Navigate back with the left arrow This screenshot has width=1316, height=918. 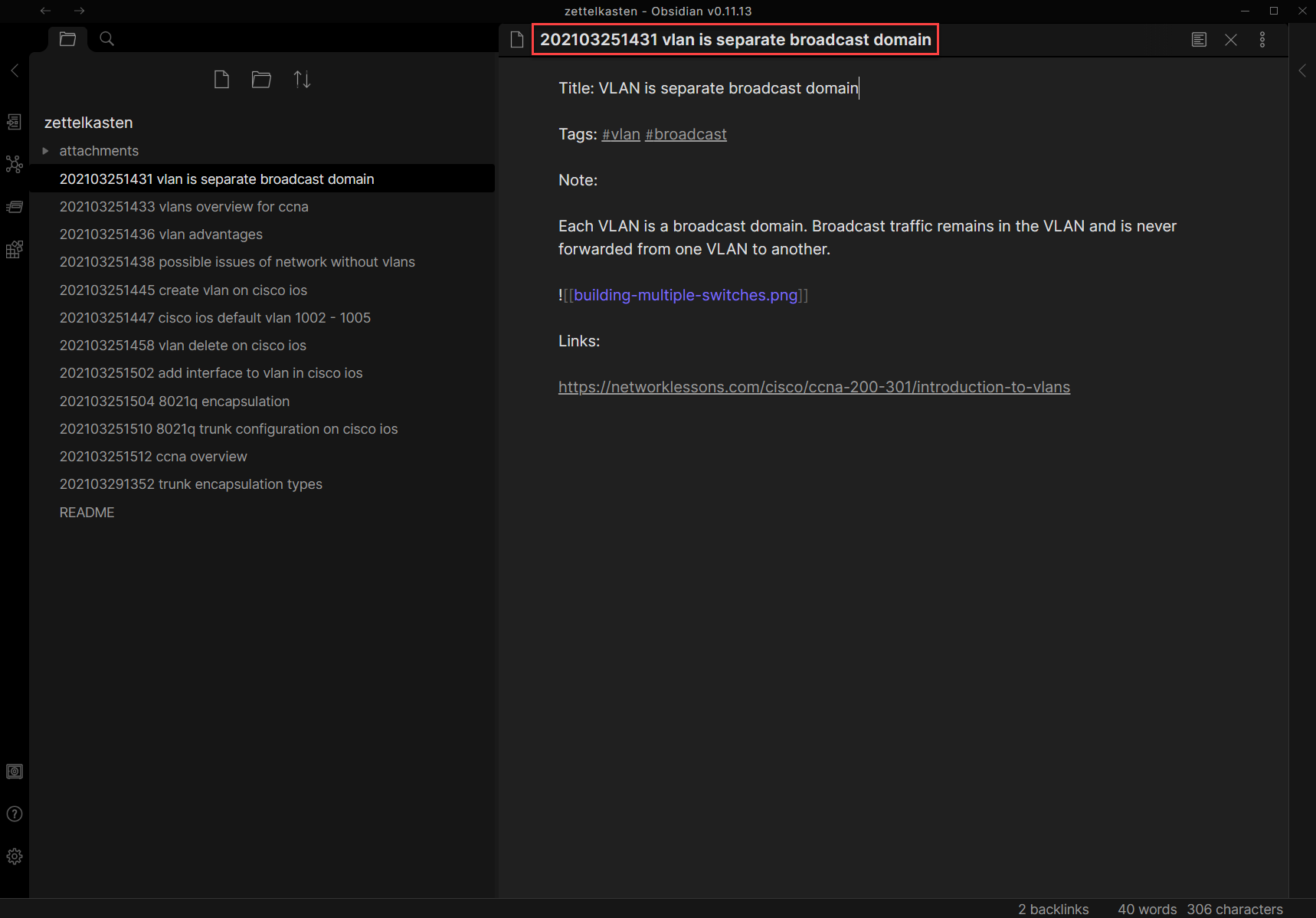(45, 11)
